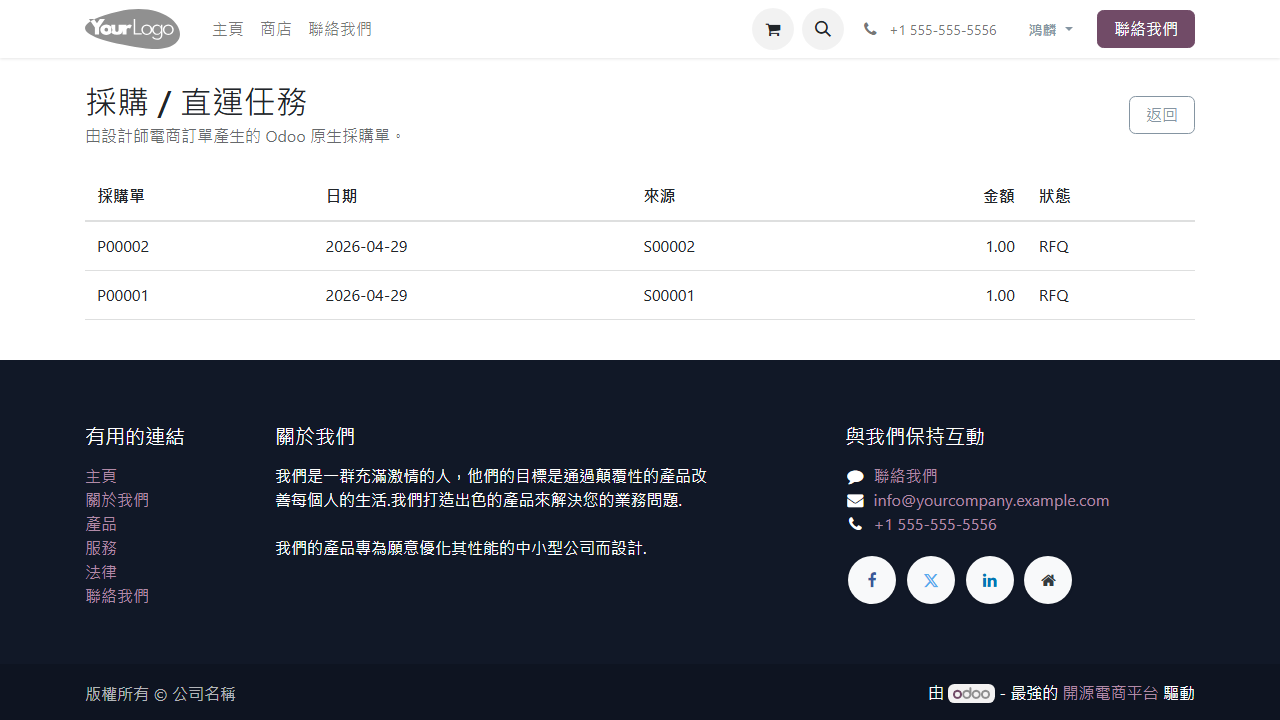Open footer link 服務
This screenshot has height=720, width=1280.
(x=101, y=548)
